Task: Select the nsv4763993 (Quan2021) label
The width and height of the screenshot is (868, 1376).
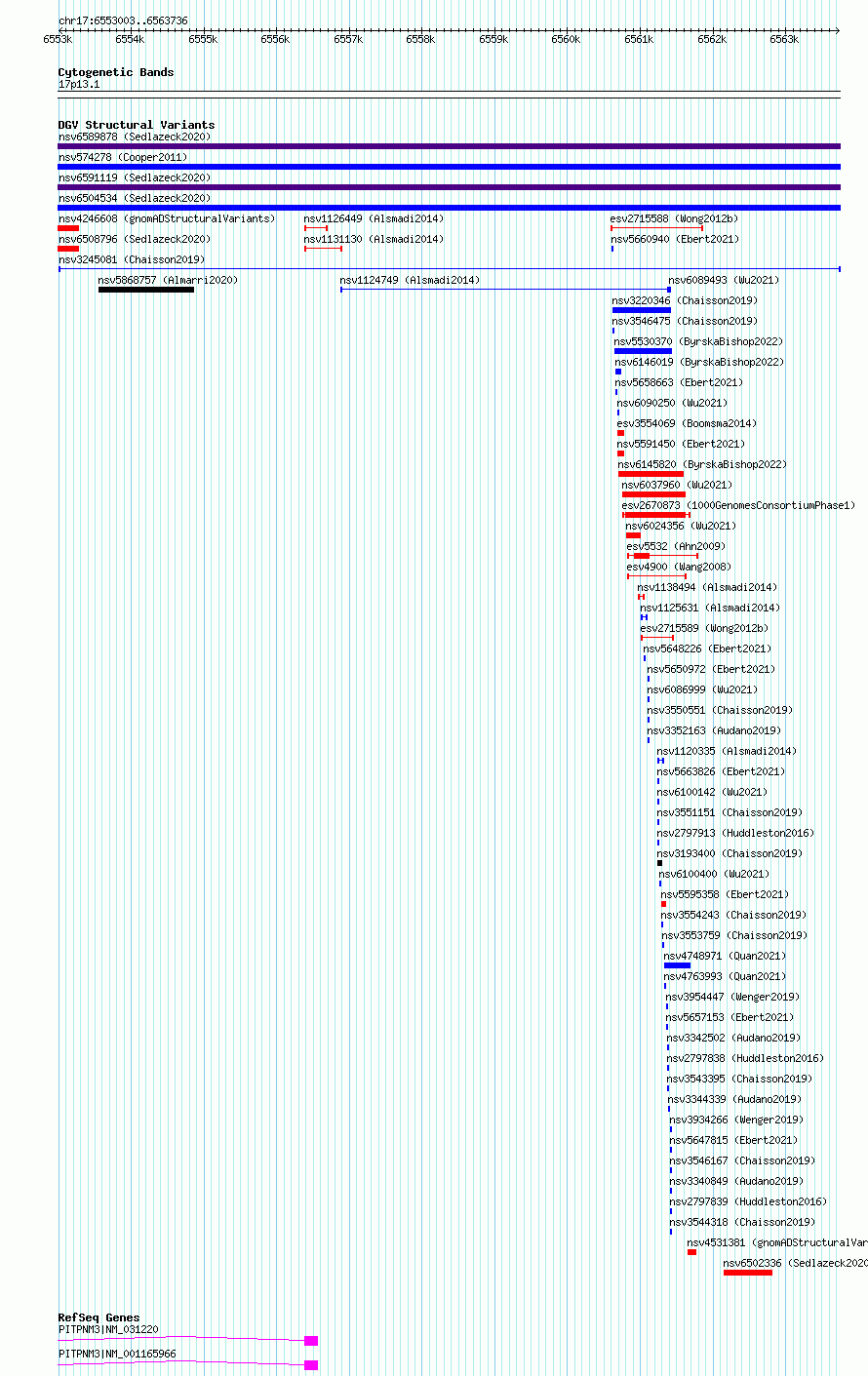Action: click(x=724, y=976)
